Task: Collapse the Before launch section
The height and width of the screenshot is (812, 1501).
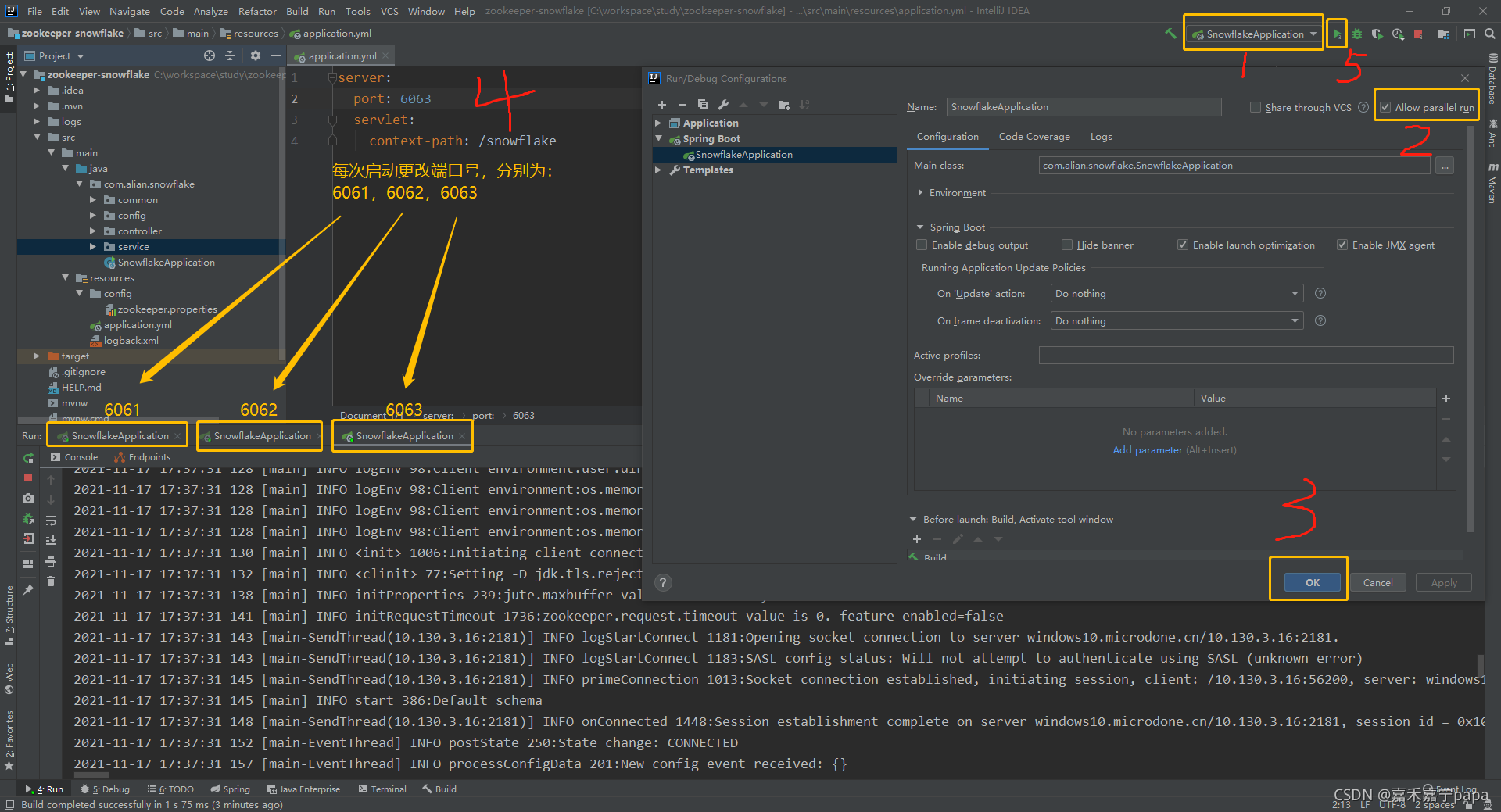Action: [x=913, y=520]
